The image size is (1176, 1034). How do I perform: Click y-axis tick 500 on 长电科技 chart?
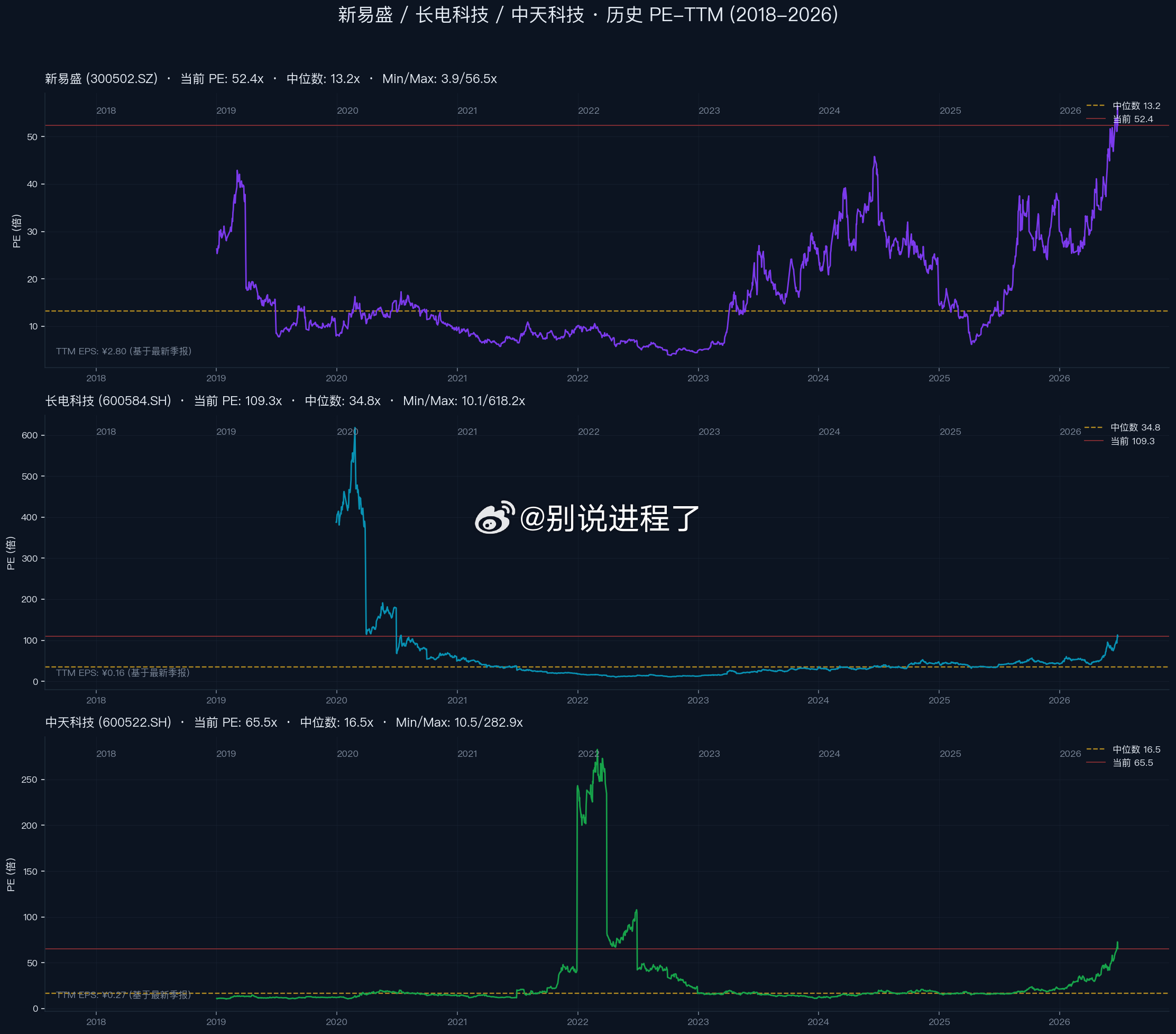coord(29,477)
